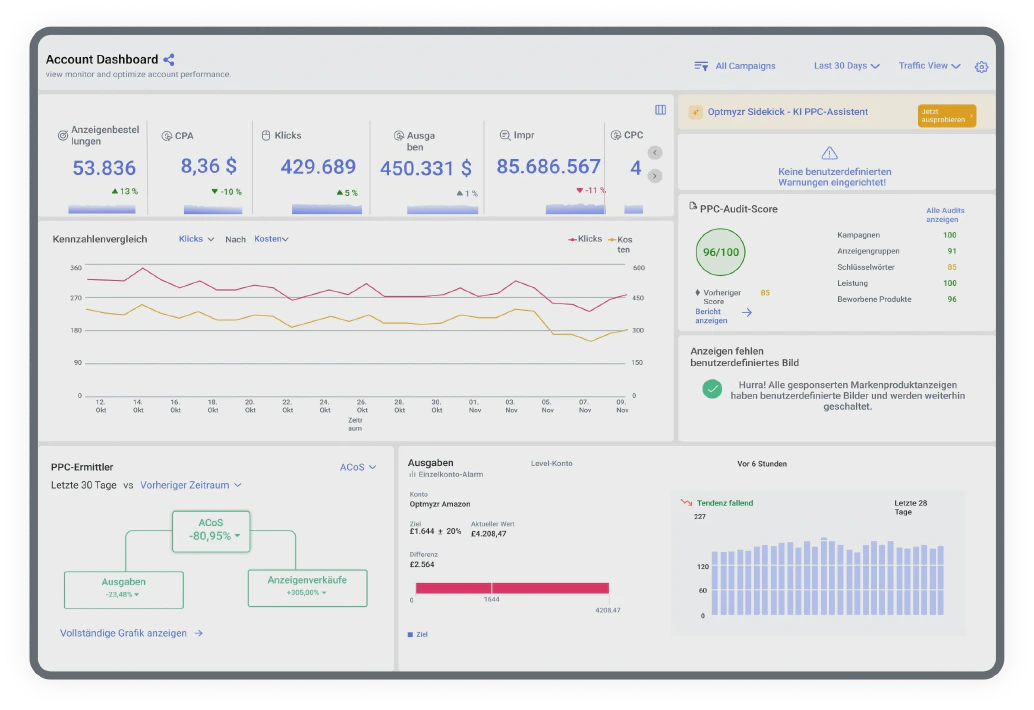
Task: Expand the Vorheriger Zeitraum dropdown
Action: click(x=191, y=485)
